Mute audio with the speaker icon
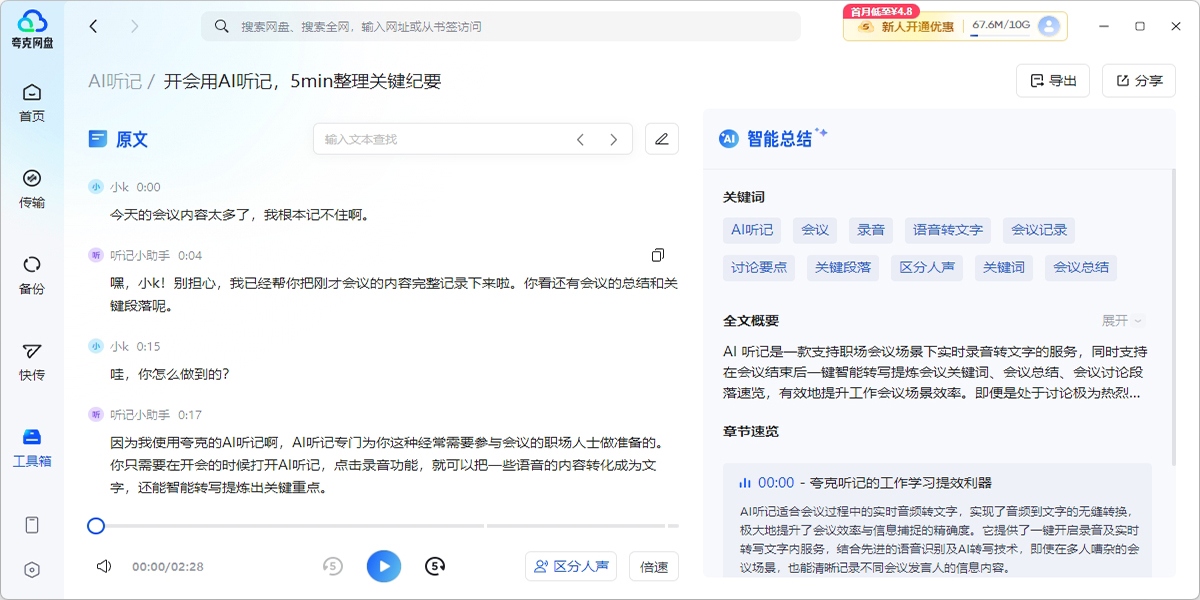This screenshot has width=1200, height=600. pyautogui.click(x=104, y=566)
